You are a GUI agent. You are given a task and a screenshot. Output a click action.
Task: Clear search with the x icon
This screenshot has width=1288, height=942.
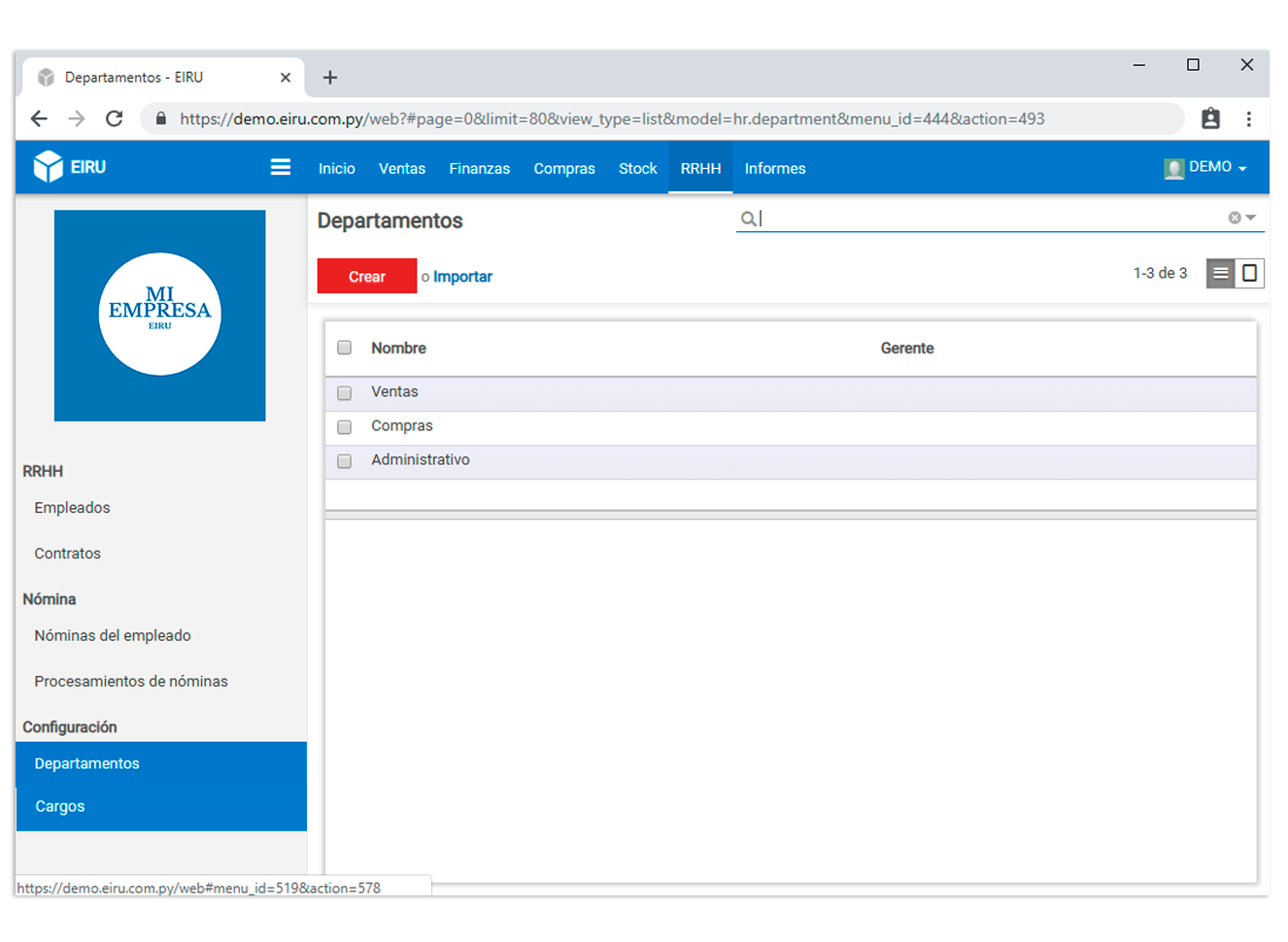(x=1235, y=218)
